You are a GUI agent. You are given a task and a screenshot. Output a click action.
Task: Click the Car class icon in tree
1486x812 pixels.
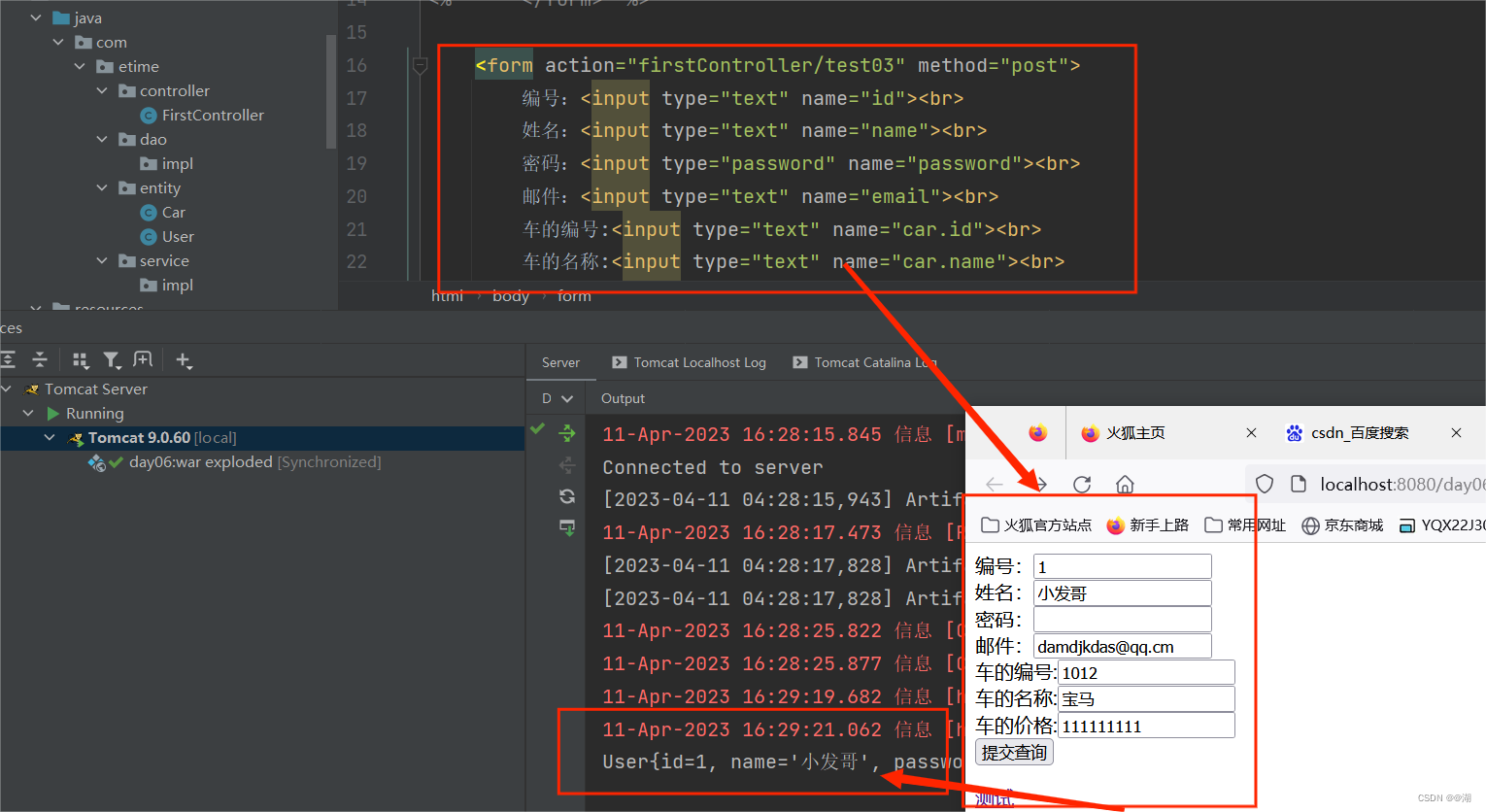tap(149, 213)
